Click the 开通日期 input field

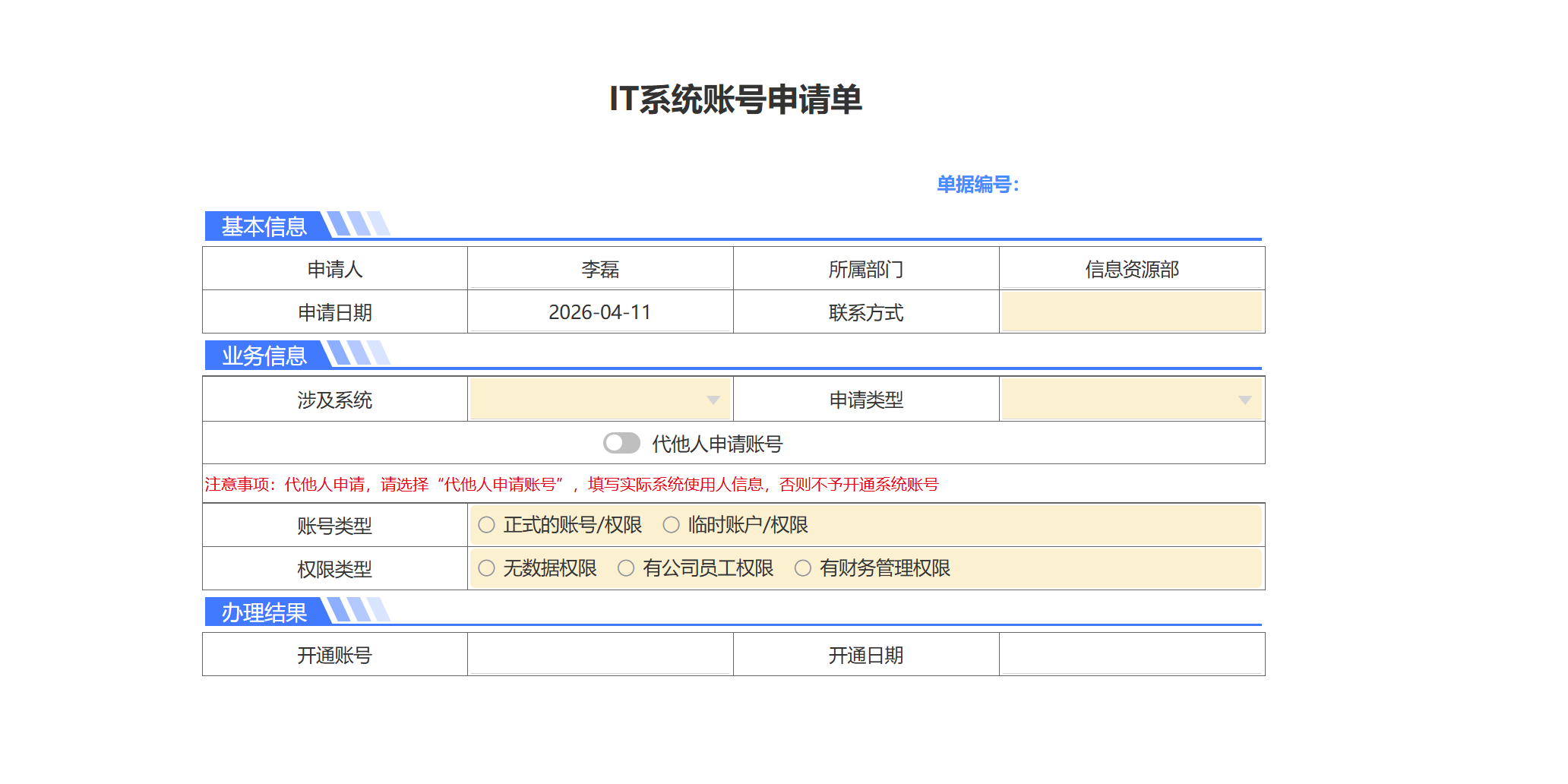click(1132, 653)
